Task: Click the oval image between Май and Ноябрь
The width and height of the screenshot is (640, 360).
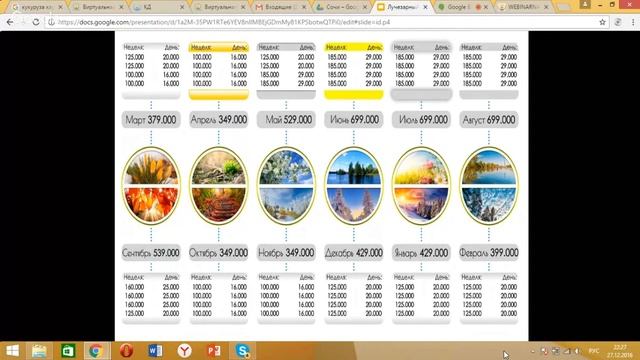Action: (286, 186)
